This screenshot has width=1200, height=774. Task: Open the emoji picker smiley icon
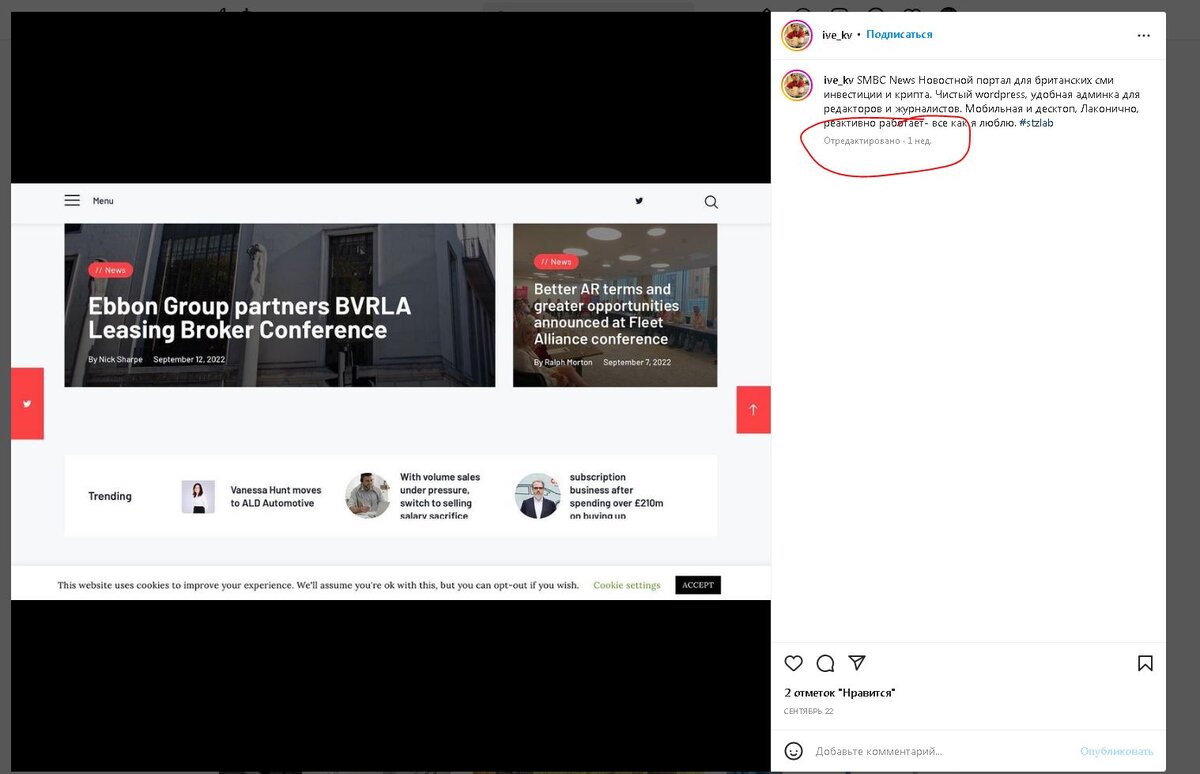click(x=794, y=751)
